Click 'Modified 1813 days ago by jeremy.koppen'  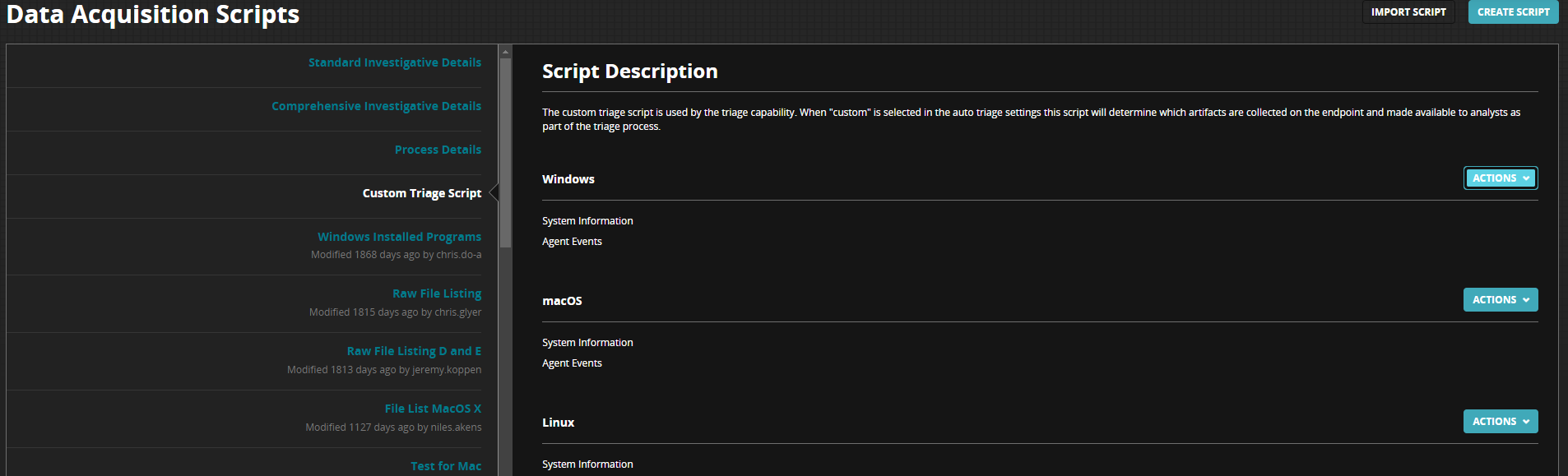click(384, 370)
